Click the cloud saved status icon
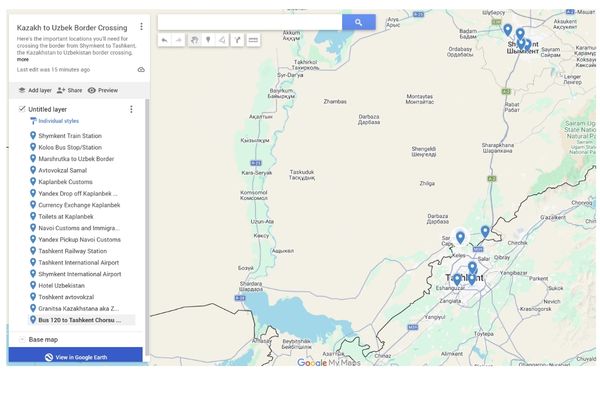This screenshot has width=600, height=400. [x=141, y=70]
